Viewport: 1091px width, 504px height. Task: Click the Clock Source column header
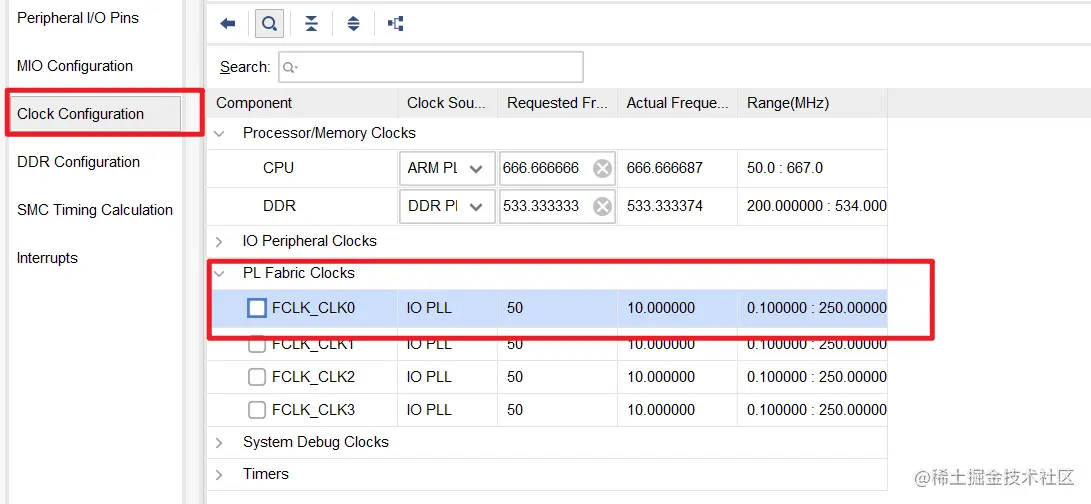point(447,103)
